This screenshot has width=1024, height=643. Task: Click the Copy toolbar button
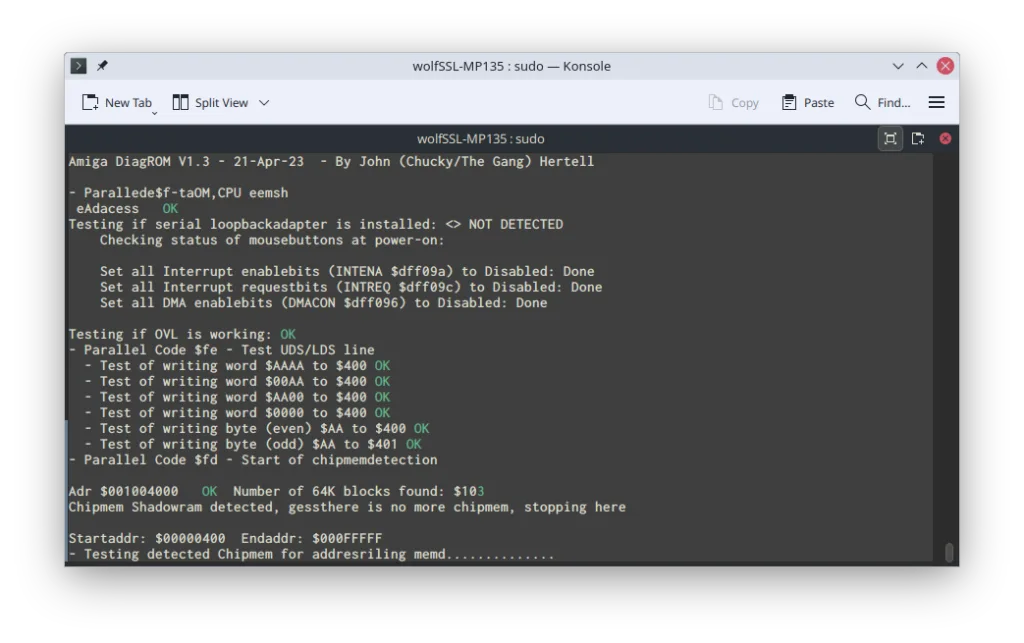(x=734, y=102)
